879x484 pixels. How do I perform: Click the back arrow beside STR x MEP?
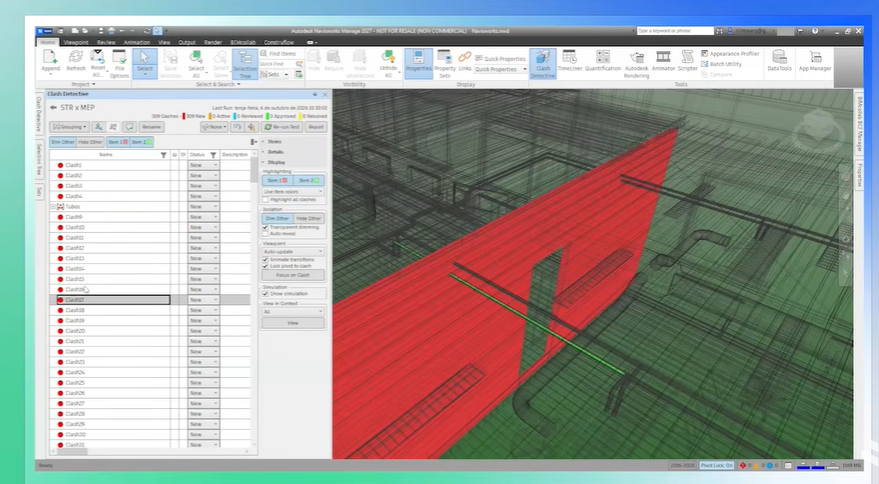pyautogui.click(x=53, y=107)
